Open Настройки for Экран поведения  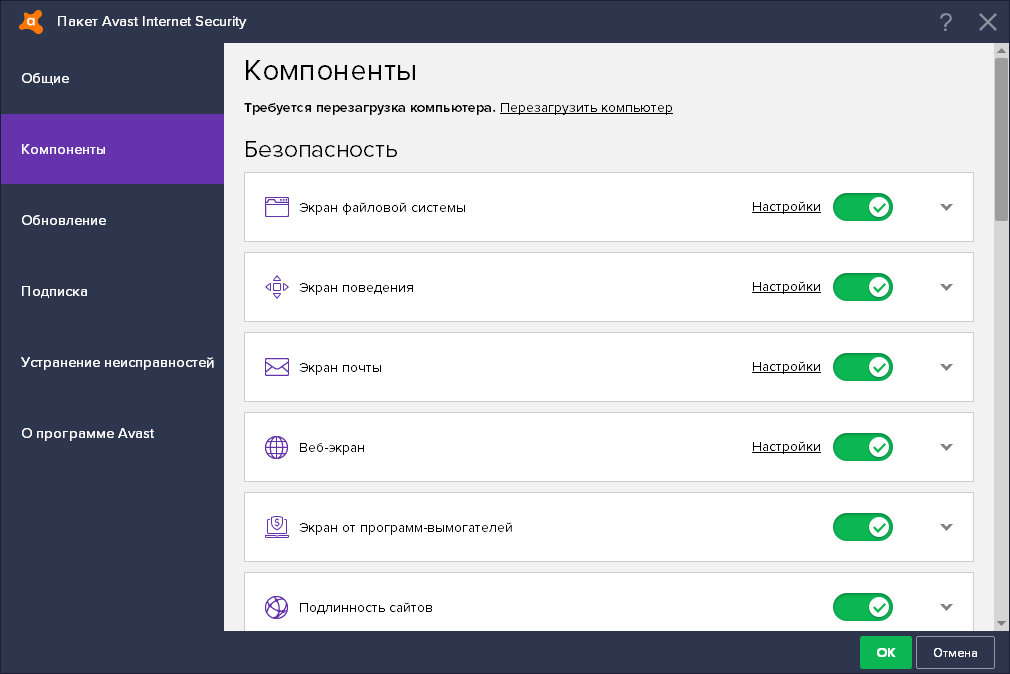[x=786, y=287]
